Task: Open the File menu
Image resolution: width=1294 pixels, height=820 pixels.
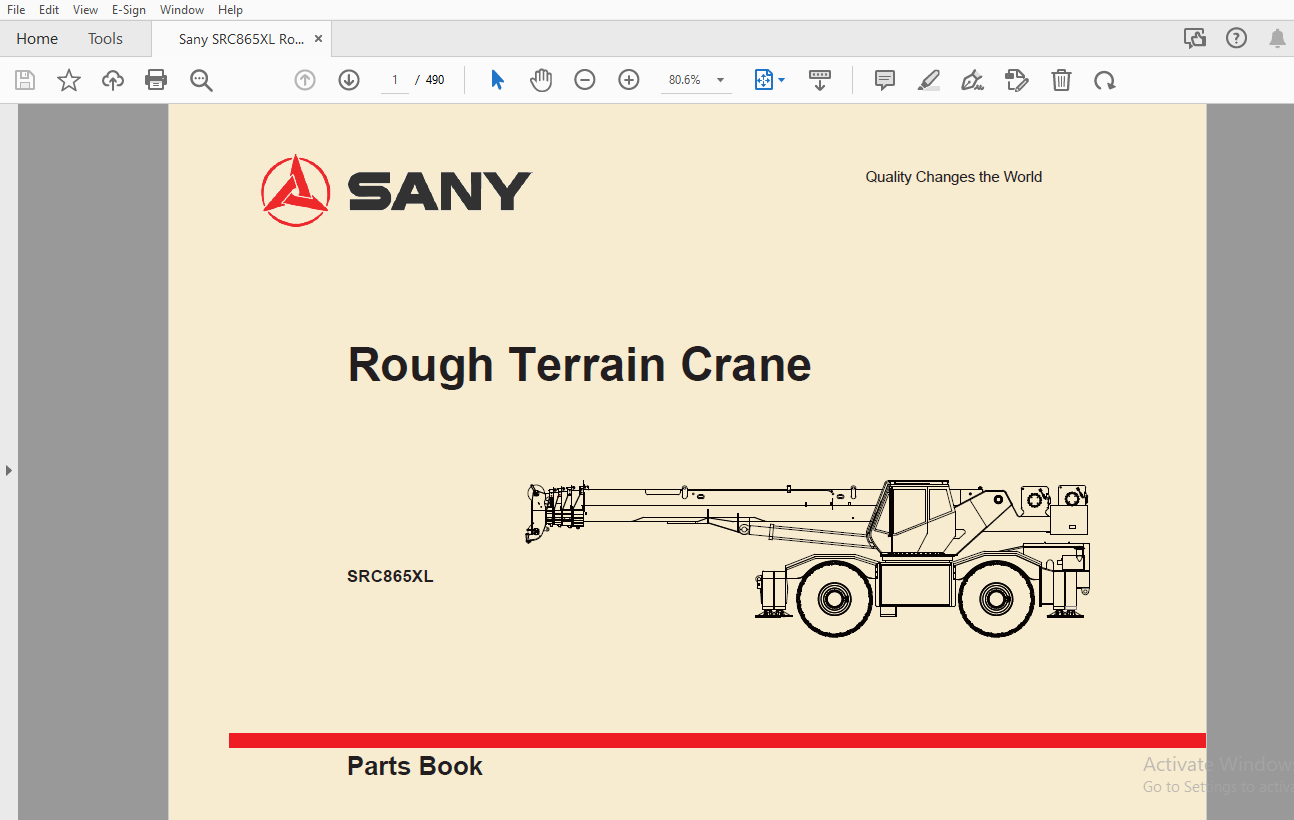Action: click(16, 9)
